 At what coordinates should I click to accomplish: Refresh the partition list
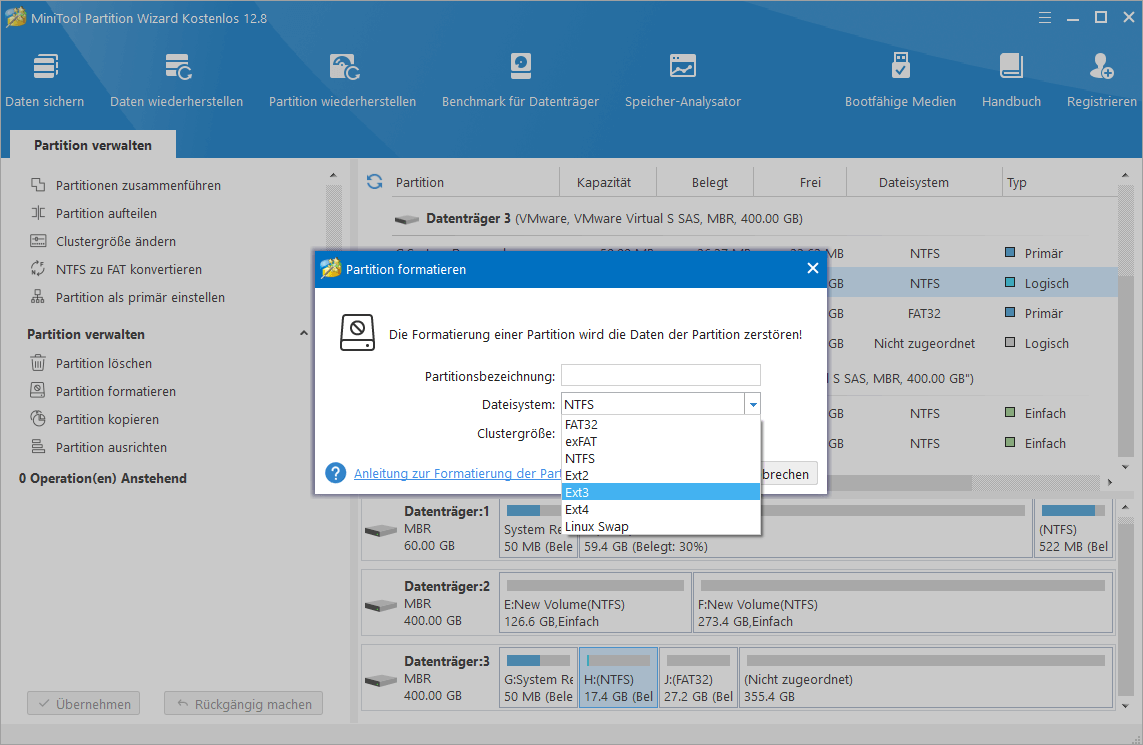click(375, 182)
